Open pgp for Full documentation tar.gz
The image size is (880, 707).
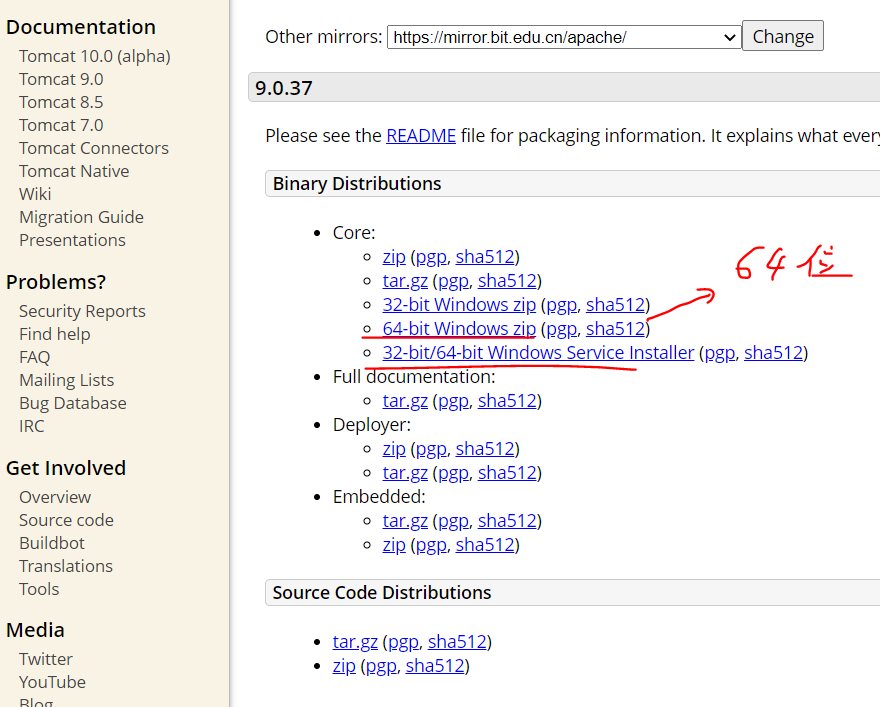(453, 401)
